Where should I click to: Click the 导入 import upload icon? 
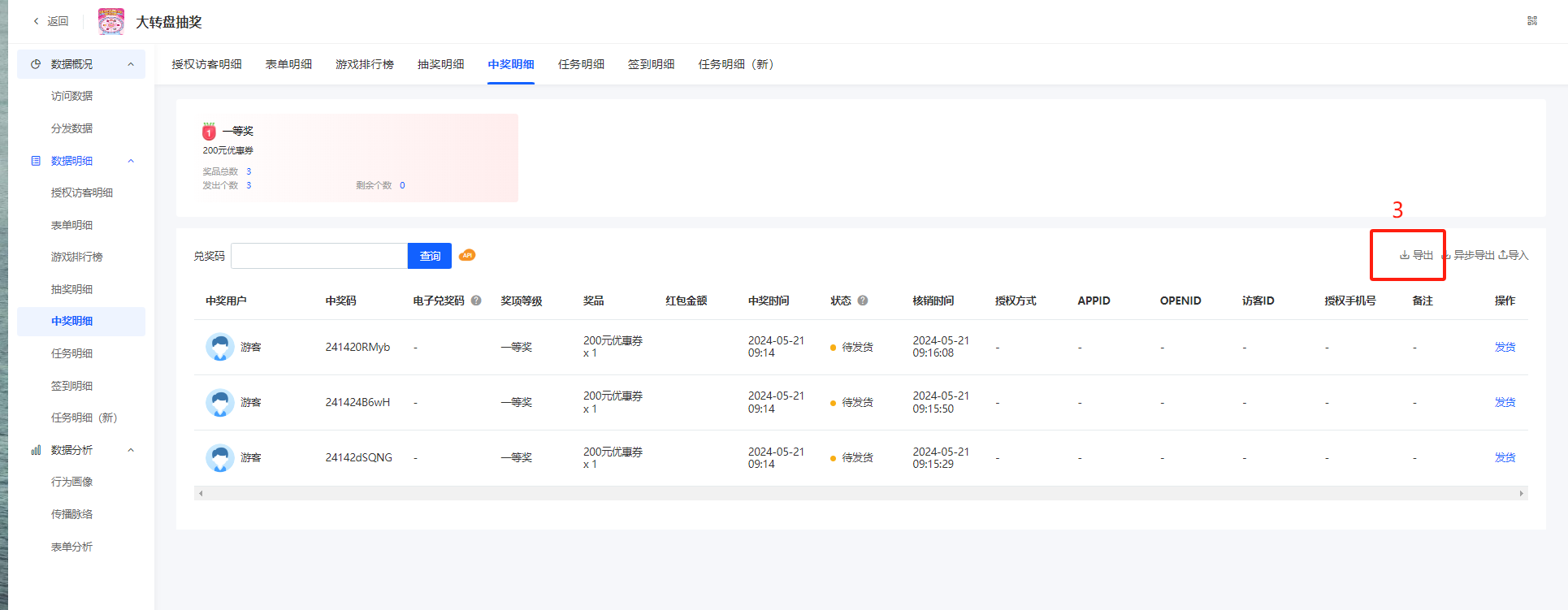click(1503, 255)
